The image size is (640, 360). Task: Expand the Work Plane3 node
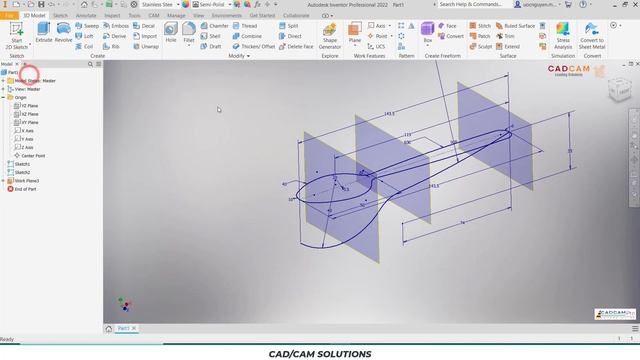[3, 181]
